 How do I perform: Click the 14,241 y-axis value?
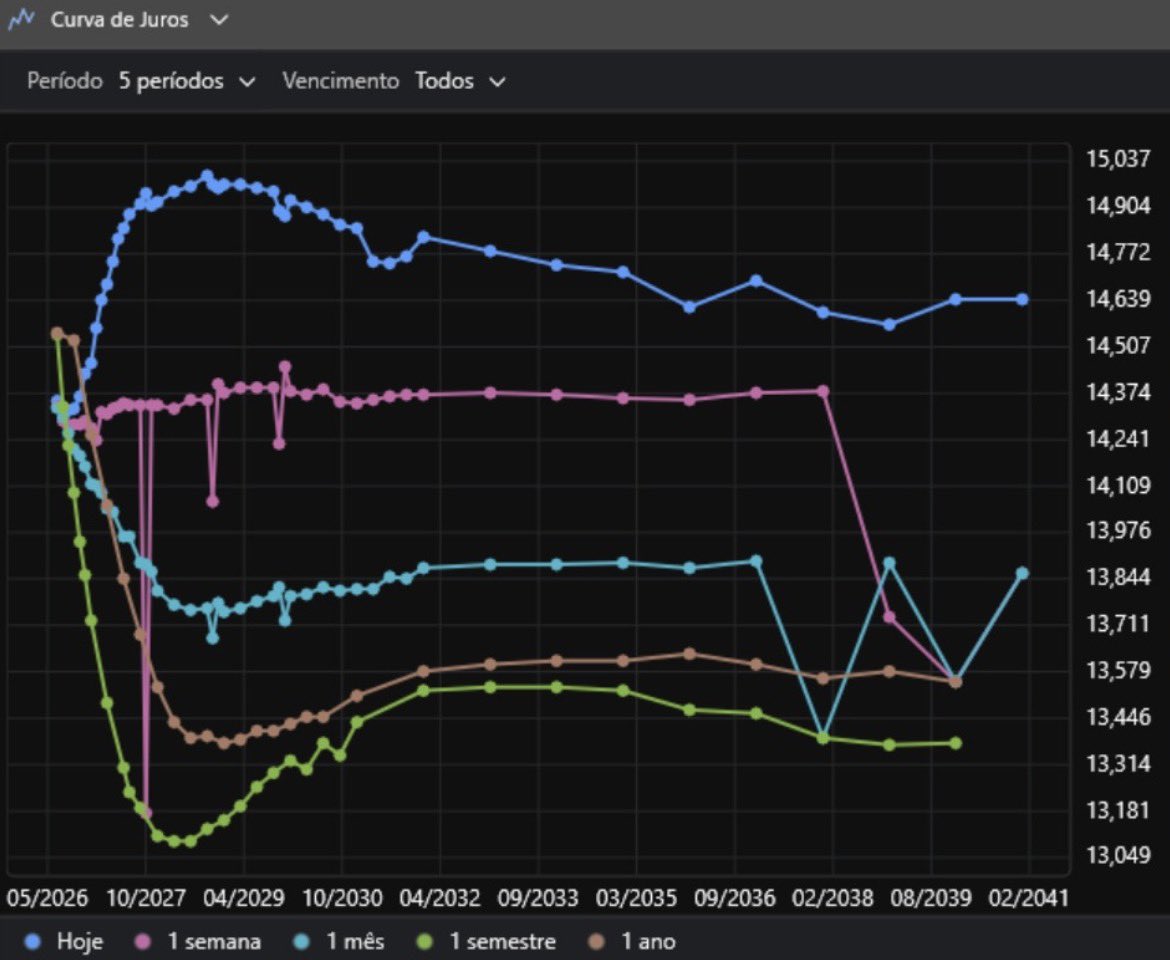[1119, 438]
